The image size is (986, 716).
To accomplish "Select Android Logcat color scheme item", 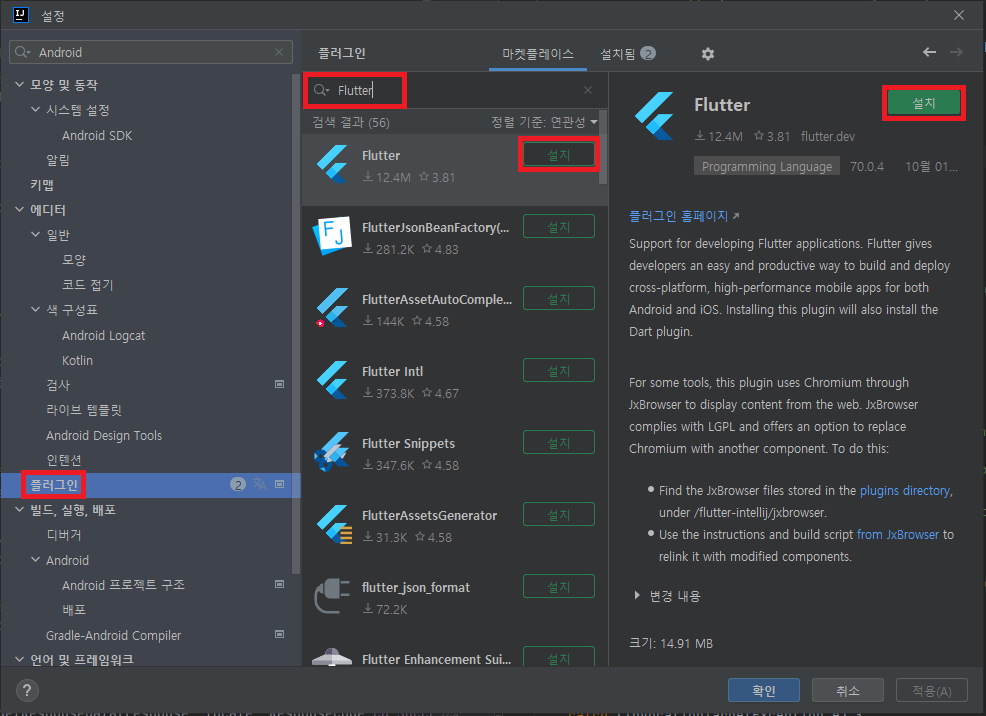I will click(x=103, y=335).
